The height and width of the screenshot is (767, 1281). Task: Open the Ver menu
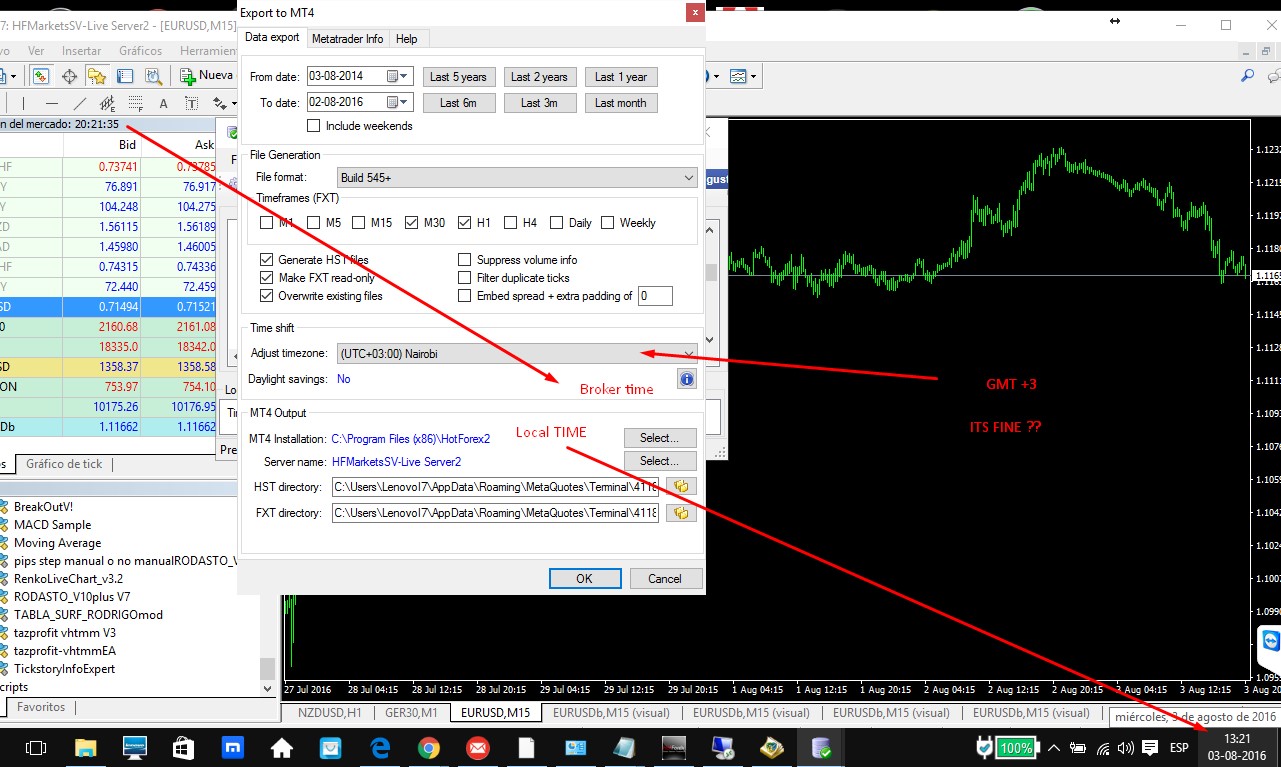36,51
